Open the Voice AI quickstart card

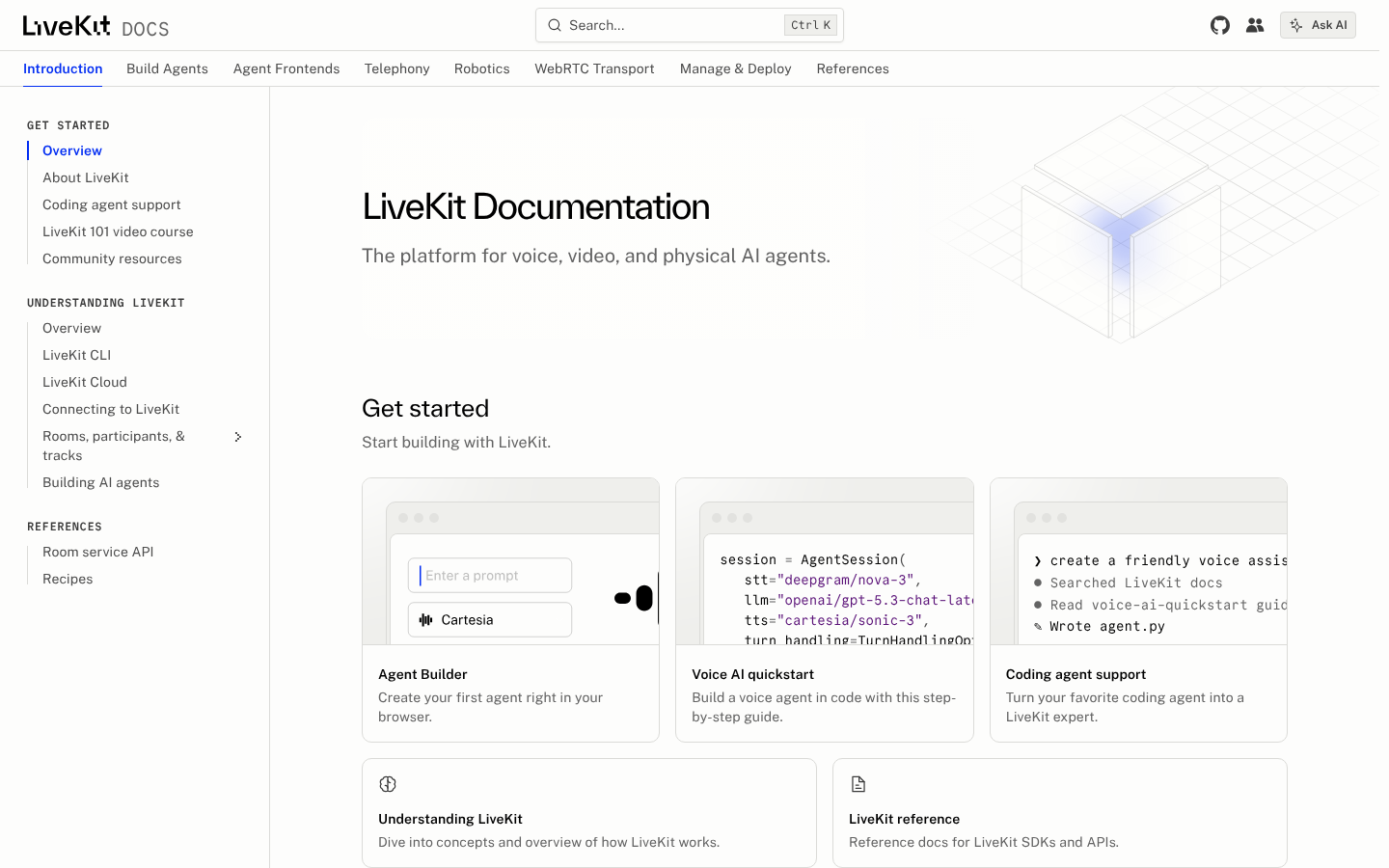[825, 610]
